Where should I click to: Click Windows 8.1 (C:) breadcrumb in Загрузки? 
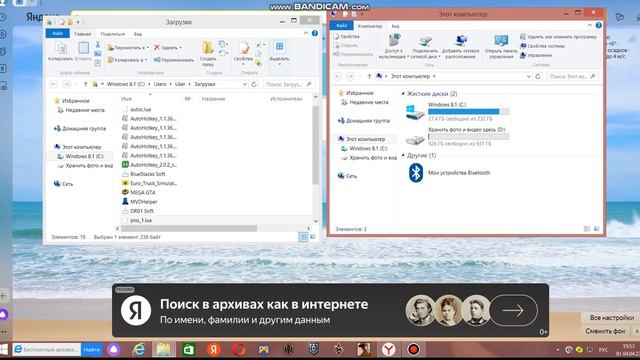tap(126, 84)
